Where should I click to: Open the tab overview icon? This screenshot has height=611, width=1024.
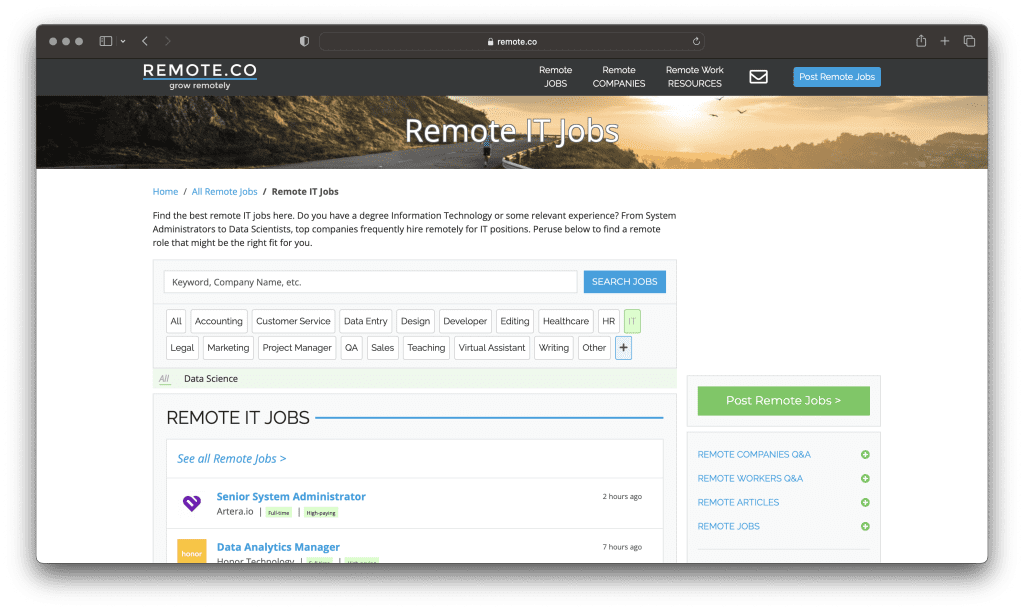click(969, 41)
